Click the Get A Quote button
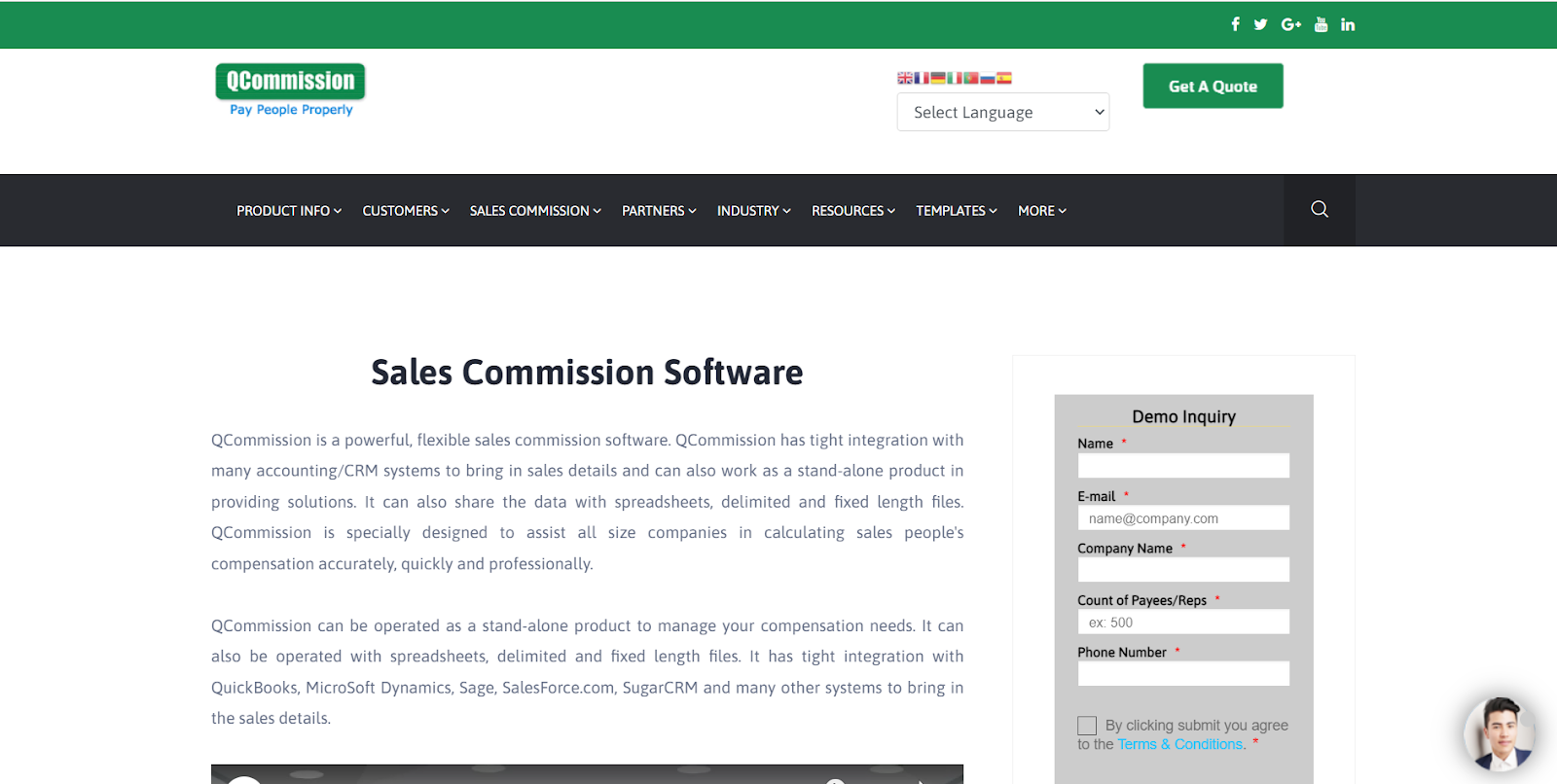The width and height of the screenshot is (1557, 784). [x=1213, y=86]
